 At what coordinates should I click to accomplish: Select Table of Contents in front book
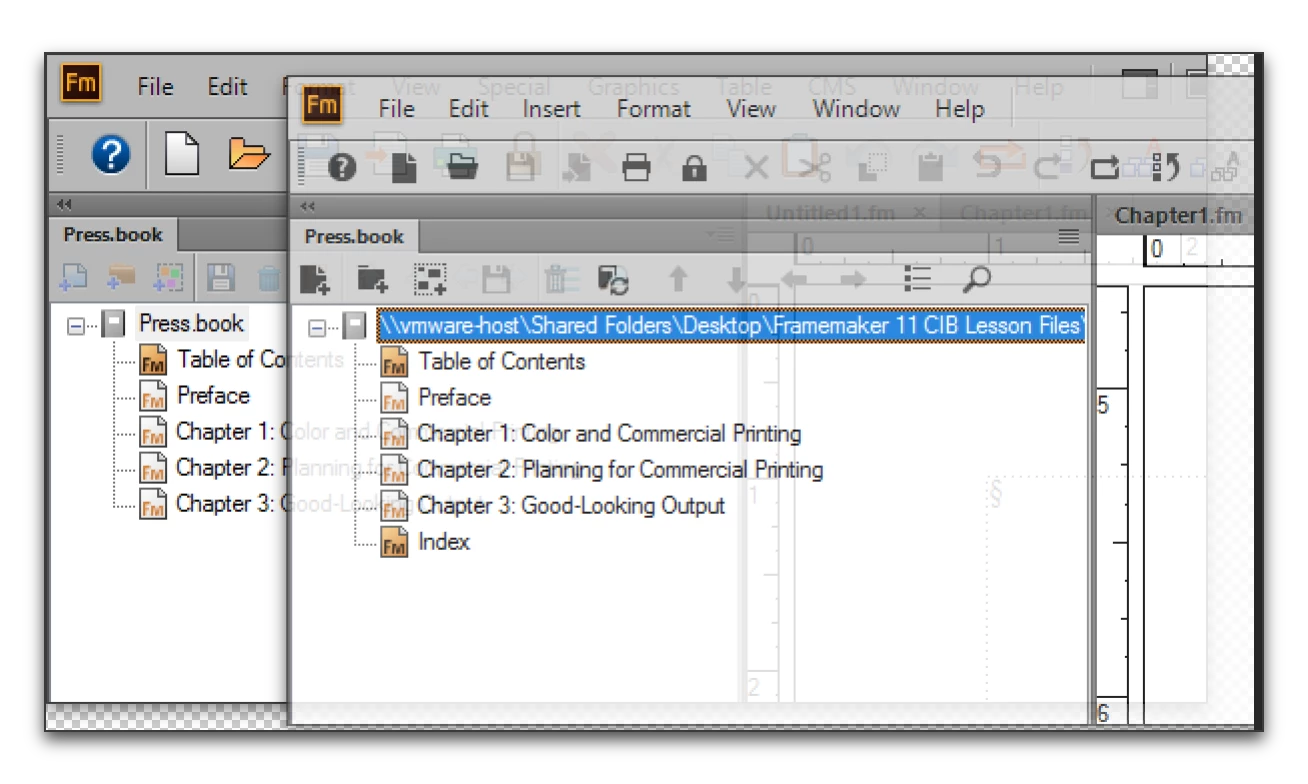(x=501, y=361)
